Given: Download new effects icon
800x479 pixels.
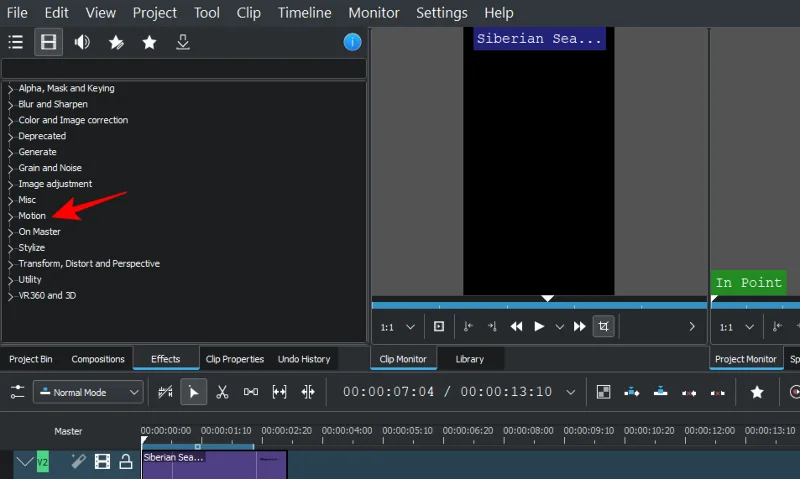Looking at the screenshot, I should 183,42.
